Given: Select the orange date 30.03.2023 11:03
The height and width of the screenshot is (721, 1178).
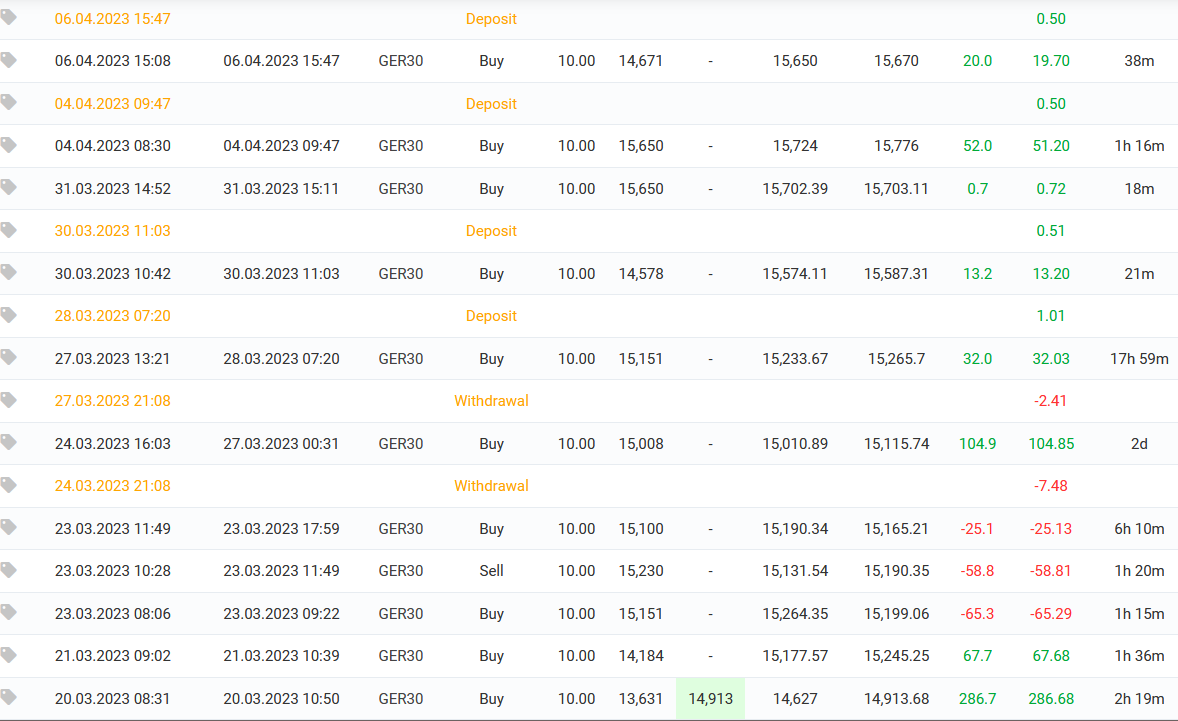Looking at the screenshot, I should coord(112,231).
